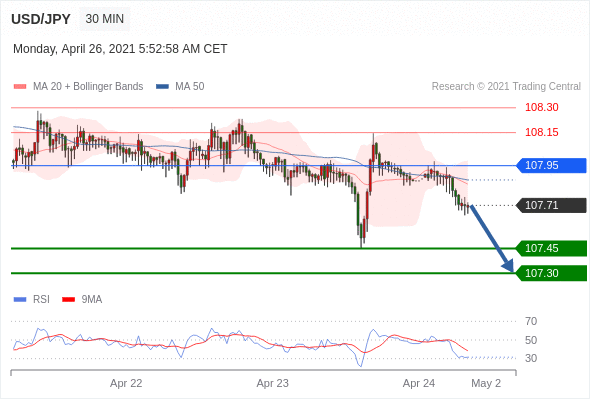This screenshot has height=400, width=590.
Task: Click the blue RSI legend swatch
Action: click(20, 300)
